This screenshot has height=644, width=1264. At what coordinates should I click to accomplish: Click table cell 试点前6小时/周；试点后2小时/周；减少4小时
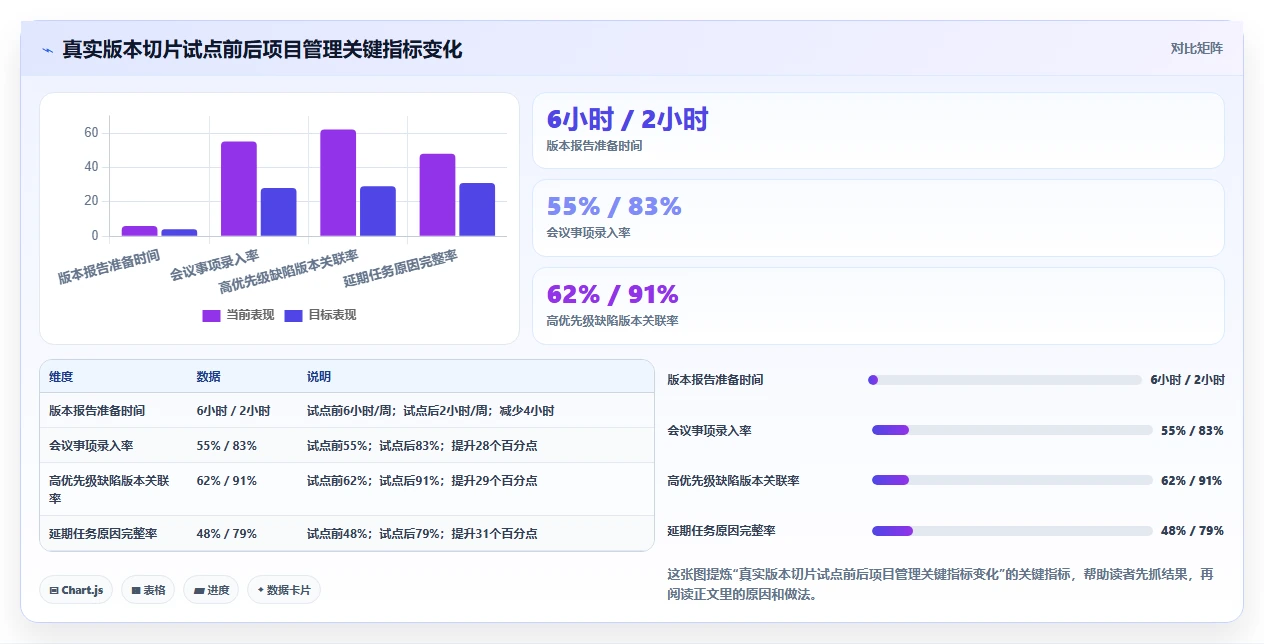431,411
